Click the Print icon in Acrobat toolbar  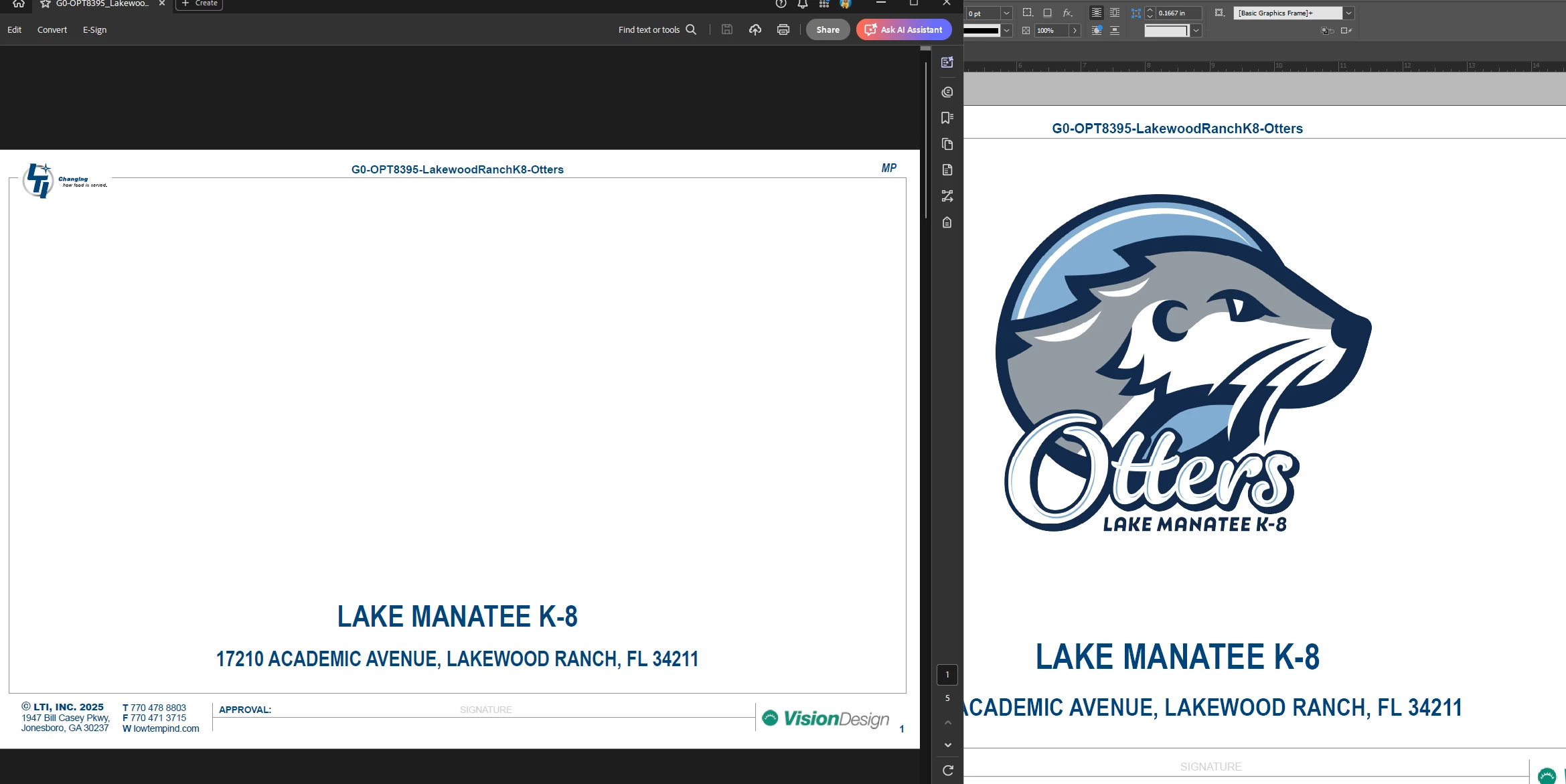783,29
